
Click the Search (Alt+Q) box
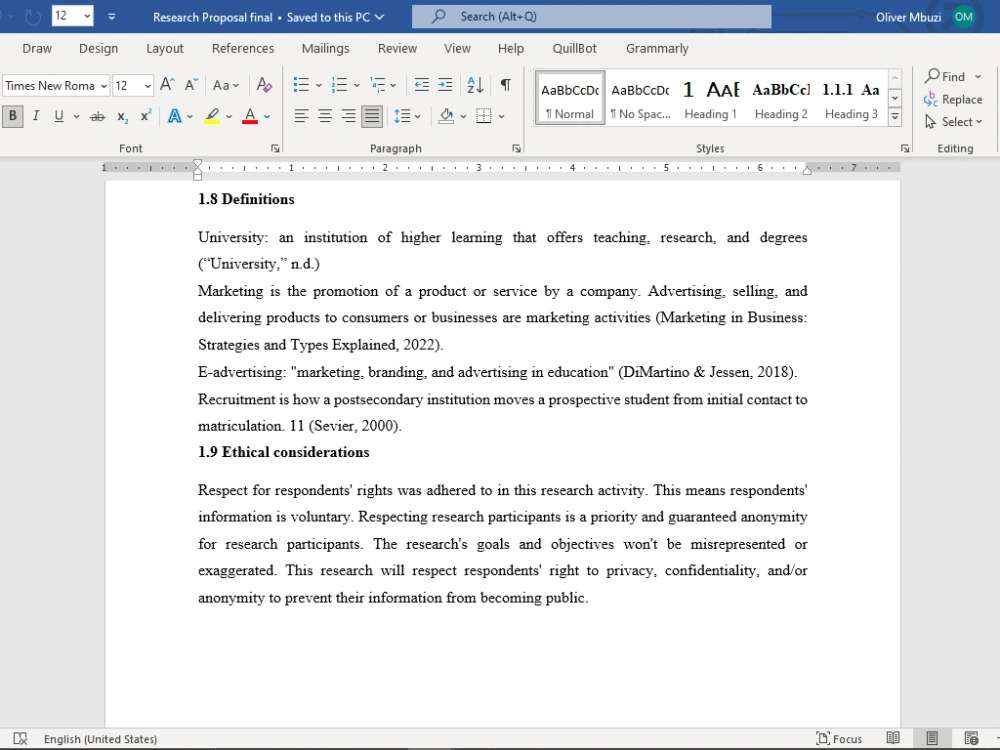[591, 17]
